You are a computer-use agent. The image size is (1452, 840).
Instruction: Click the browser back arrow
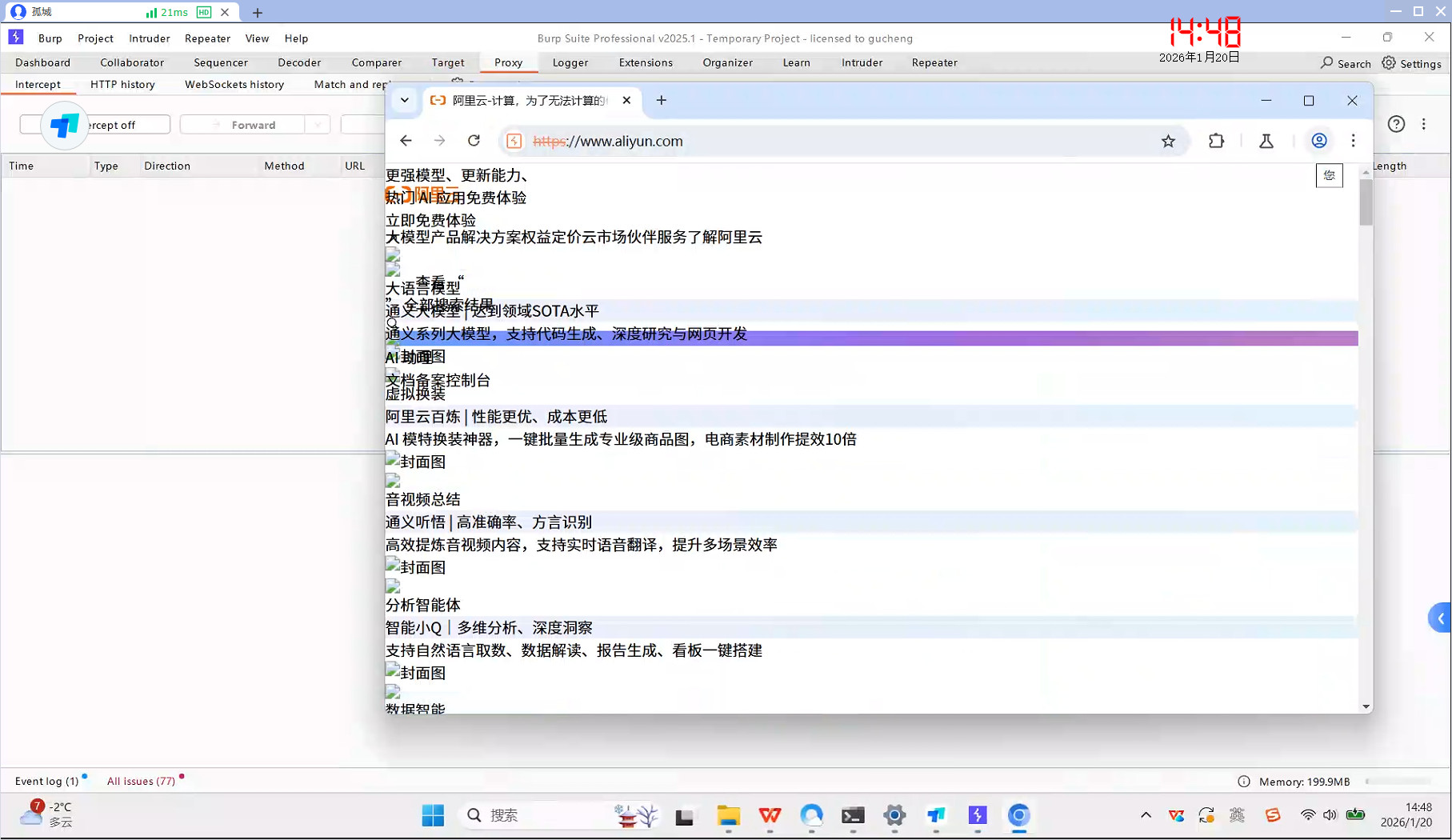(x=406, y=141)
